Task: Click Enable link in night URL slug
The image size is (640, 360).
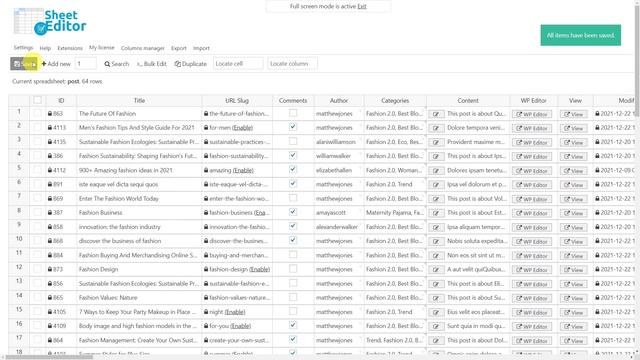Action: (x=235, y=312)
